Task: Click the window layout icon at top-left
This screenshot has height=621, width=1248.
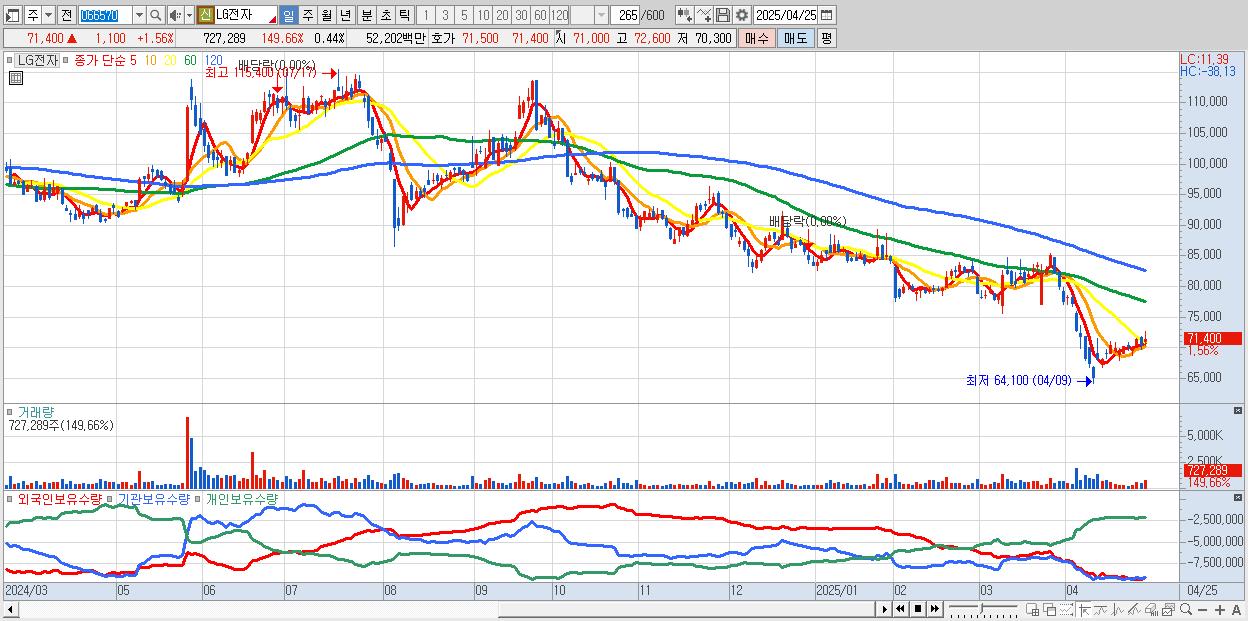Action: pyautogui.click(x=13, y=15)
